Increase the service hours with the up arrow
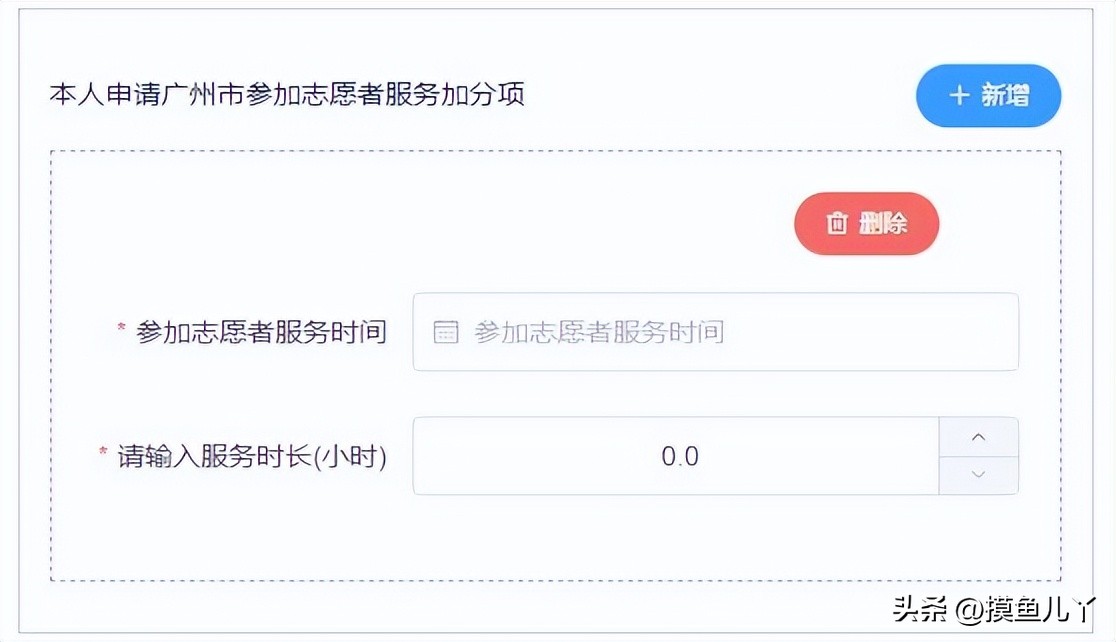The height and width of the screenshot is (642, 1116). click(978, 436)
